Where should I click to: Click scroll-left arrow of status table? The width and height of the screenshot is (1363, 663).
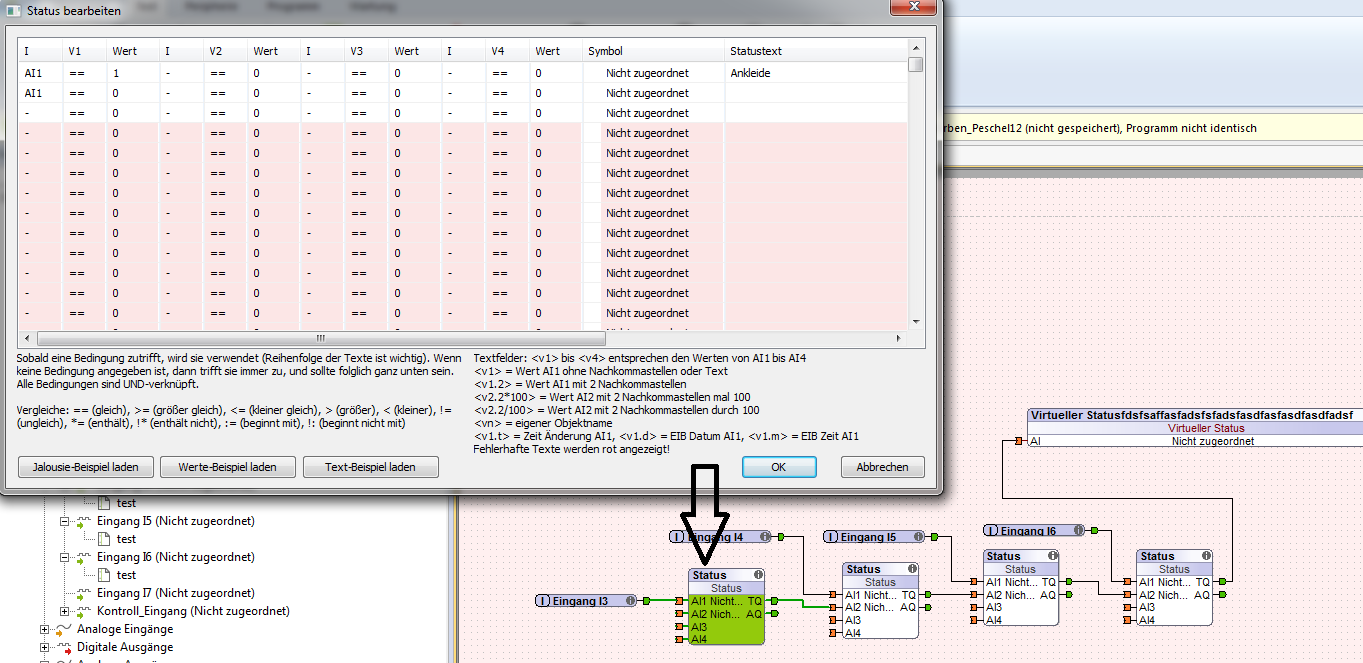[x=27, y=338]
